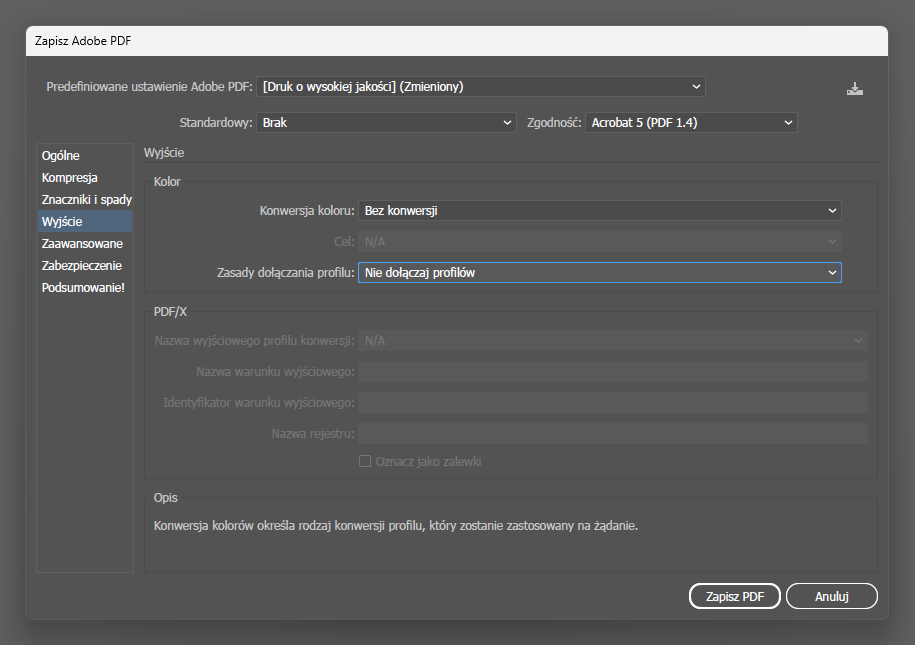Open the Adobe PDF preset dropdown
The width and height of the screenshot is (915, 645).
click(480, 87)
